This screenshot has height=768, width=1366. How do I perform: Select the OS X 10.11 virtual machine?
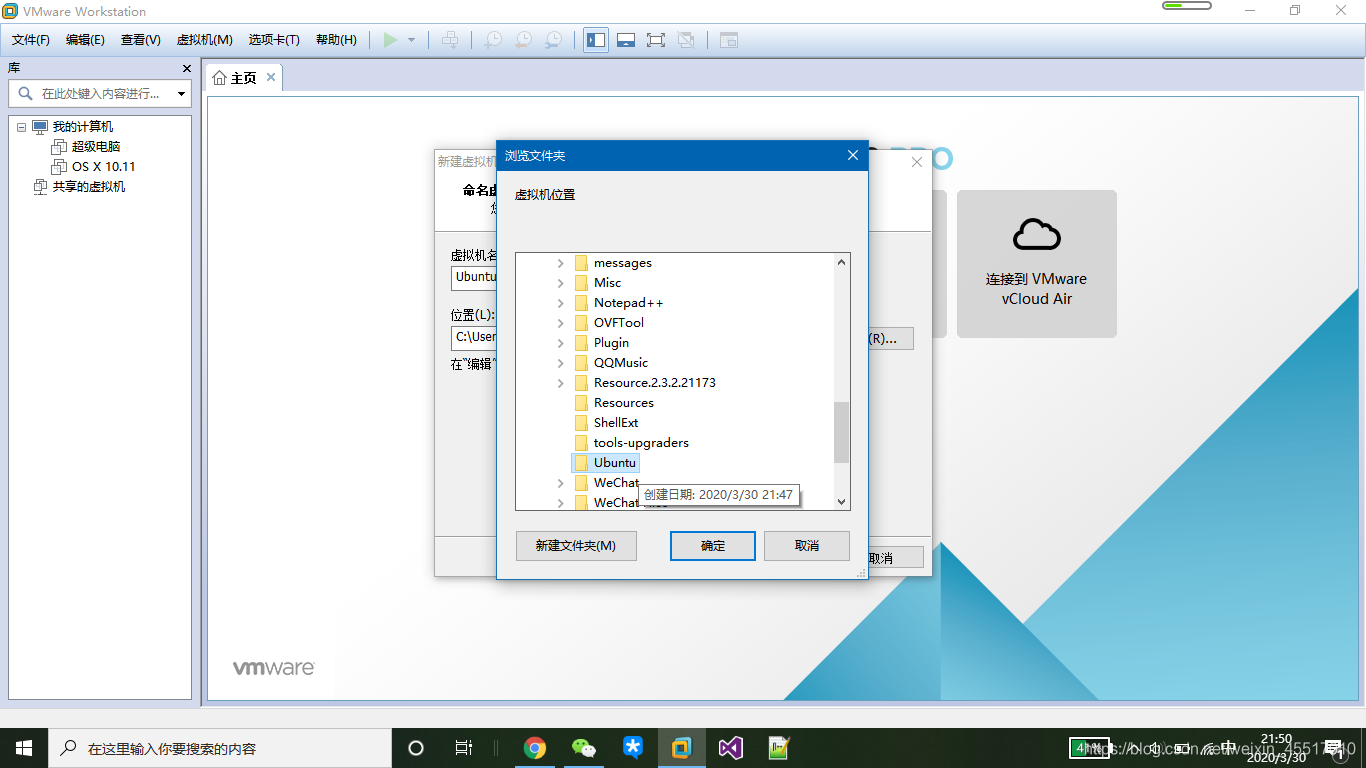point(103,167)
